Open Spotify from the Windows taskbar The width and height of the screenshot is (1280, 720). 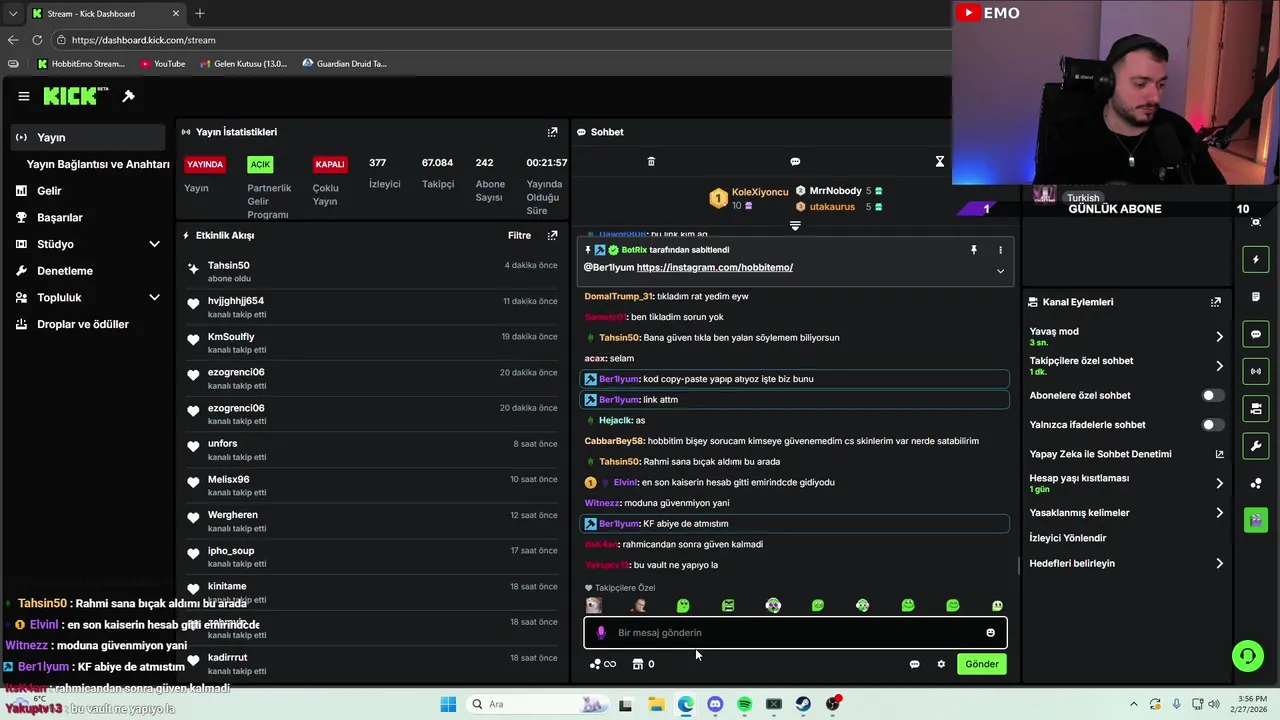point(744,704)
